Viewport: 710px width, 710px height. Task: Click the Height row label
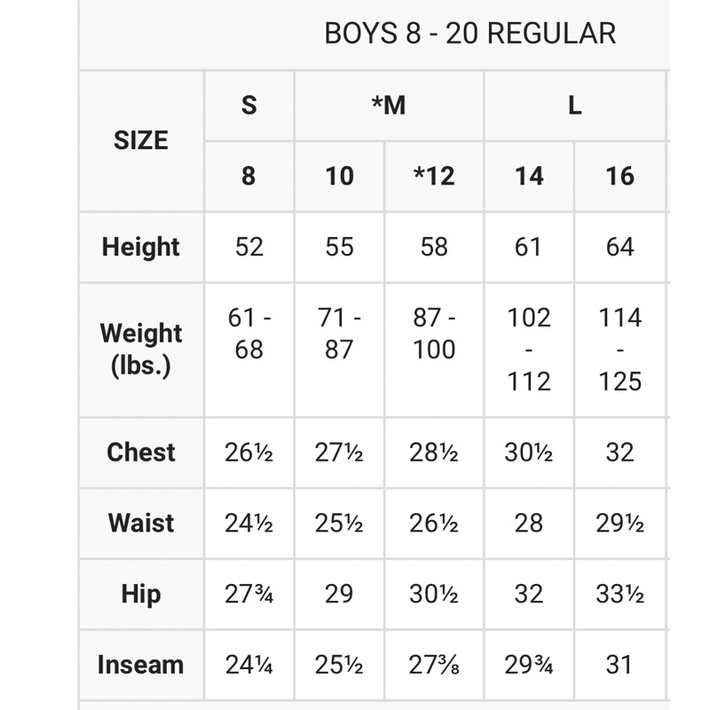141,247
